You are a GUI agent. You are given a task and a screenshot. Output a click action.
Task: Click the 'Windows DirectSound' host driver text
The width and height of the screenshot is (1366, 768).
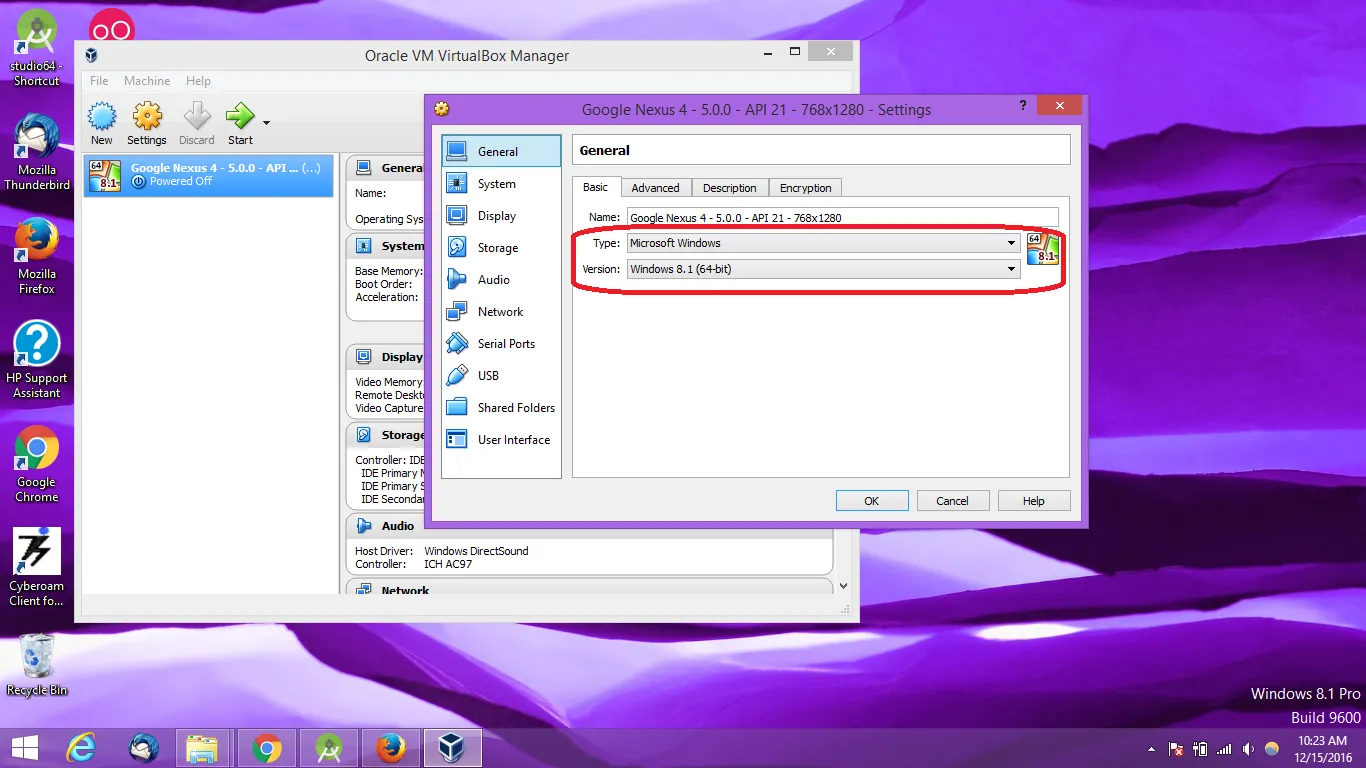pyautogui.click(x=476, y=551)
